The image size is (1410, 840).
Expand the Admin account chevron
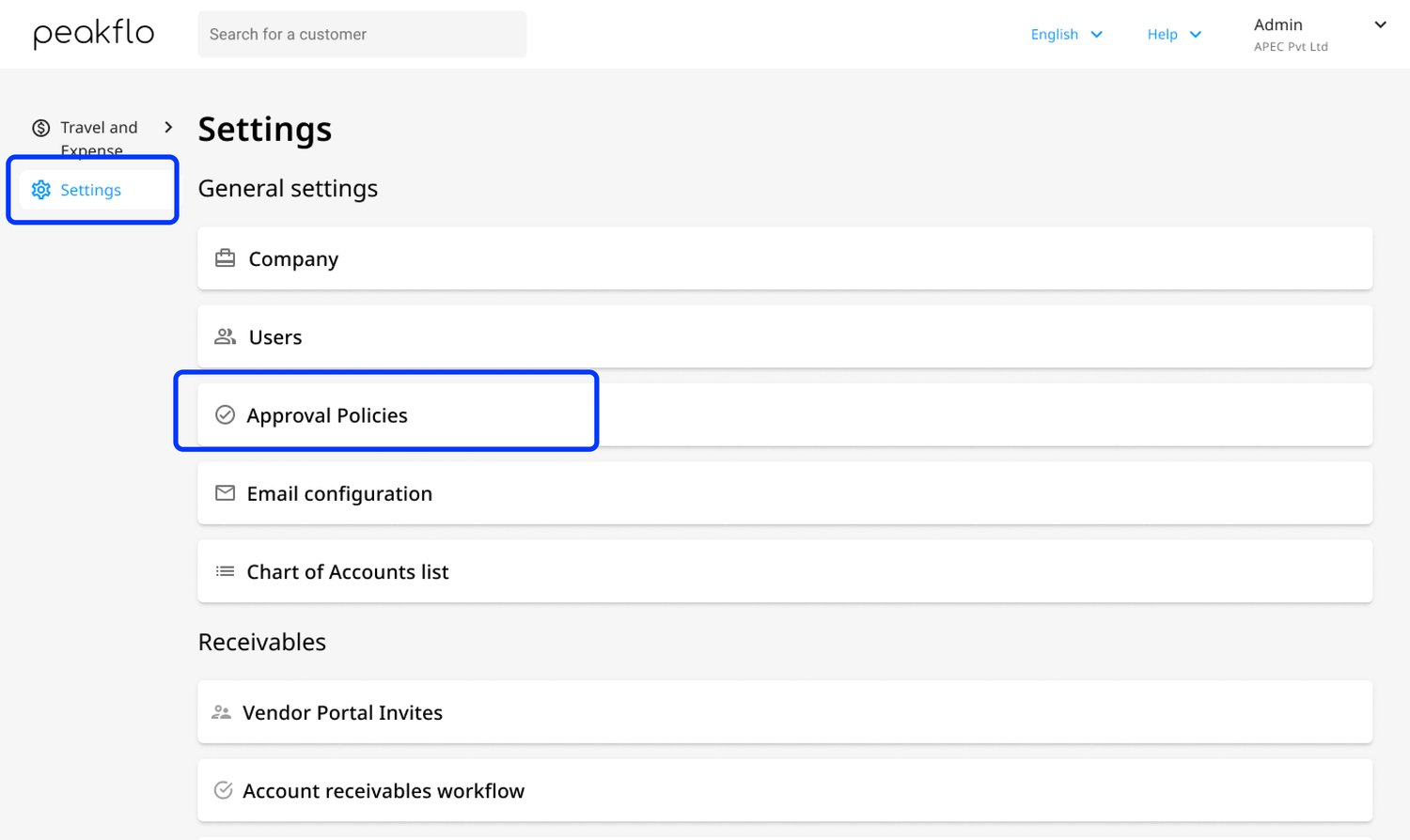(x=1380, y=25)
